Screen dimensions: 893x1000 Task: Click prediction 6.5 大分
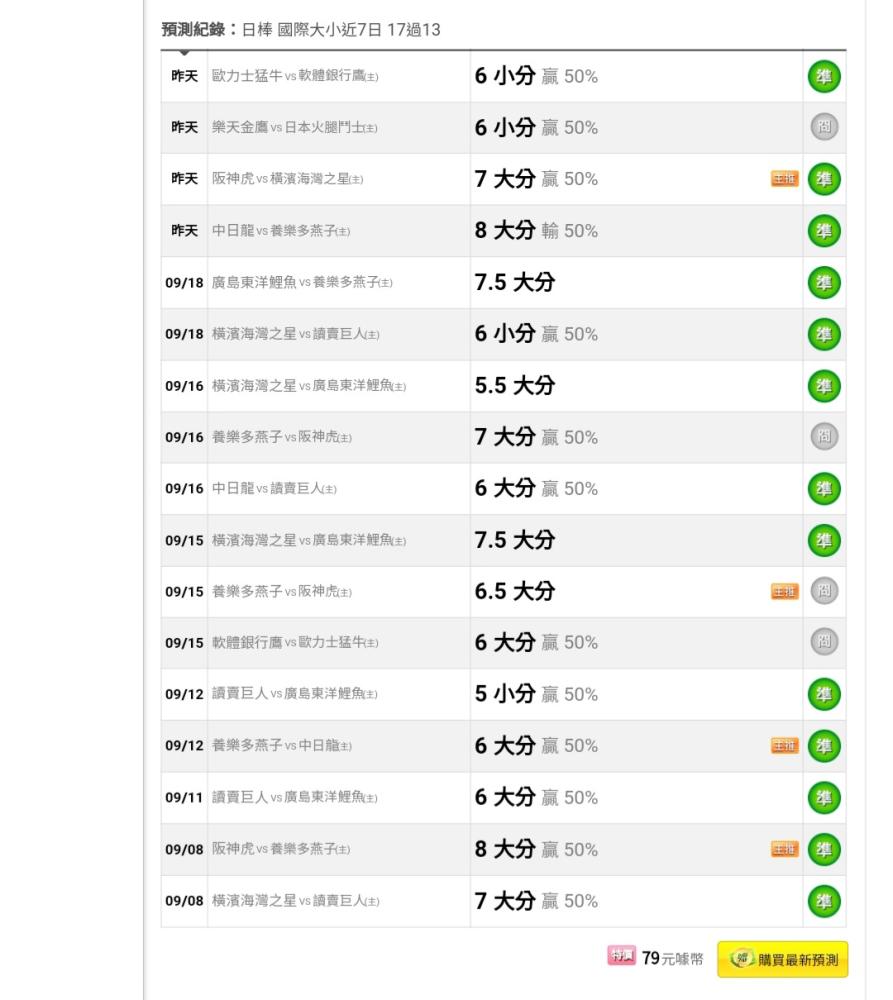515,591
